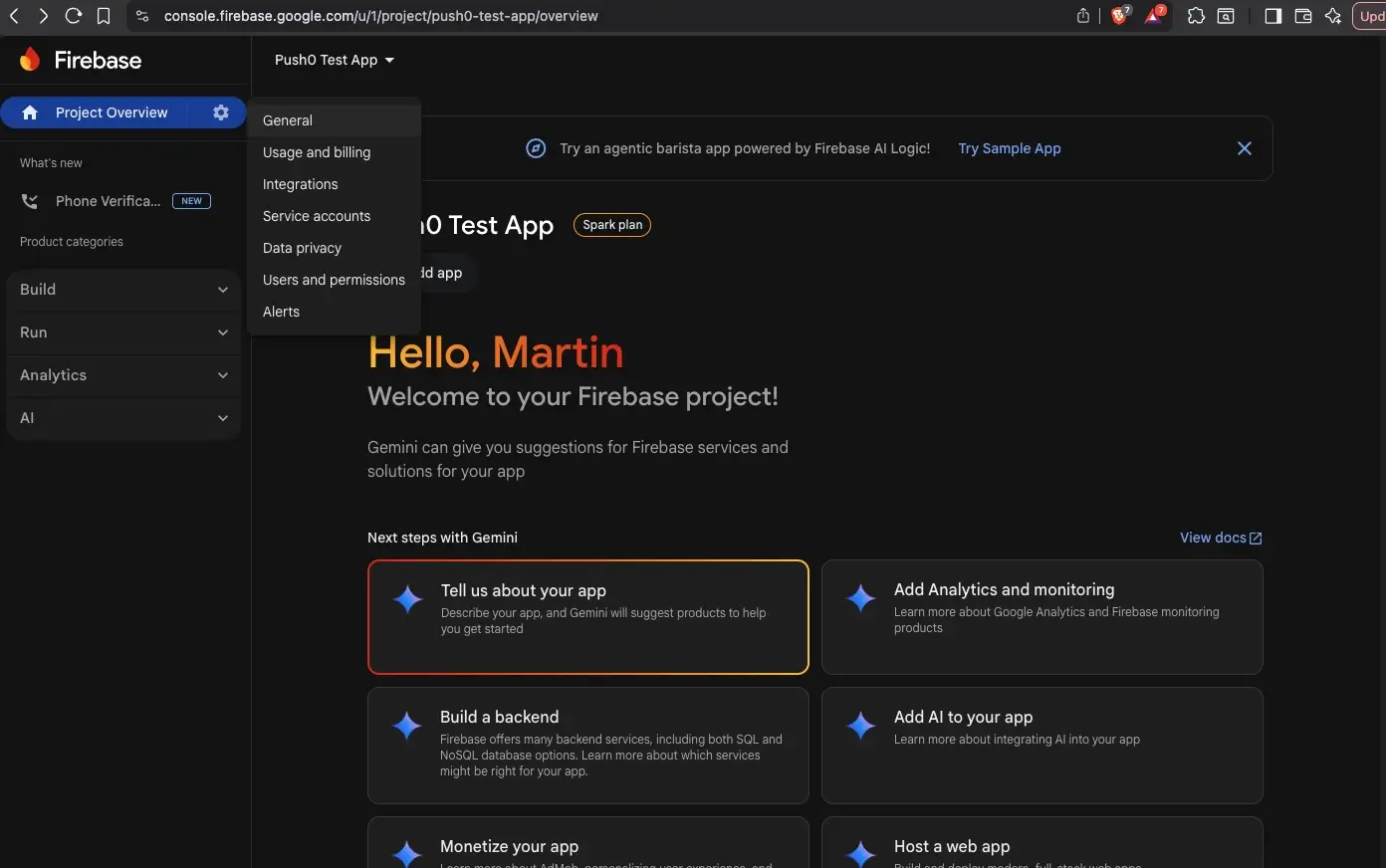The image size is (1386, 868).
Task: Click the Phone Verification what's new icon
Action: click(29, 201)
